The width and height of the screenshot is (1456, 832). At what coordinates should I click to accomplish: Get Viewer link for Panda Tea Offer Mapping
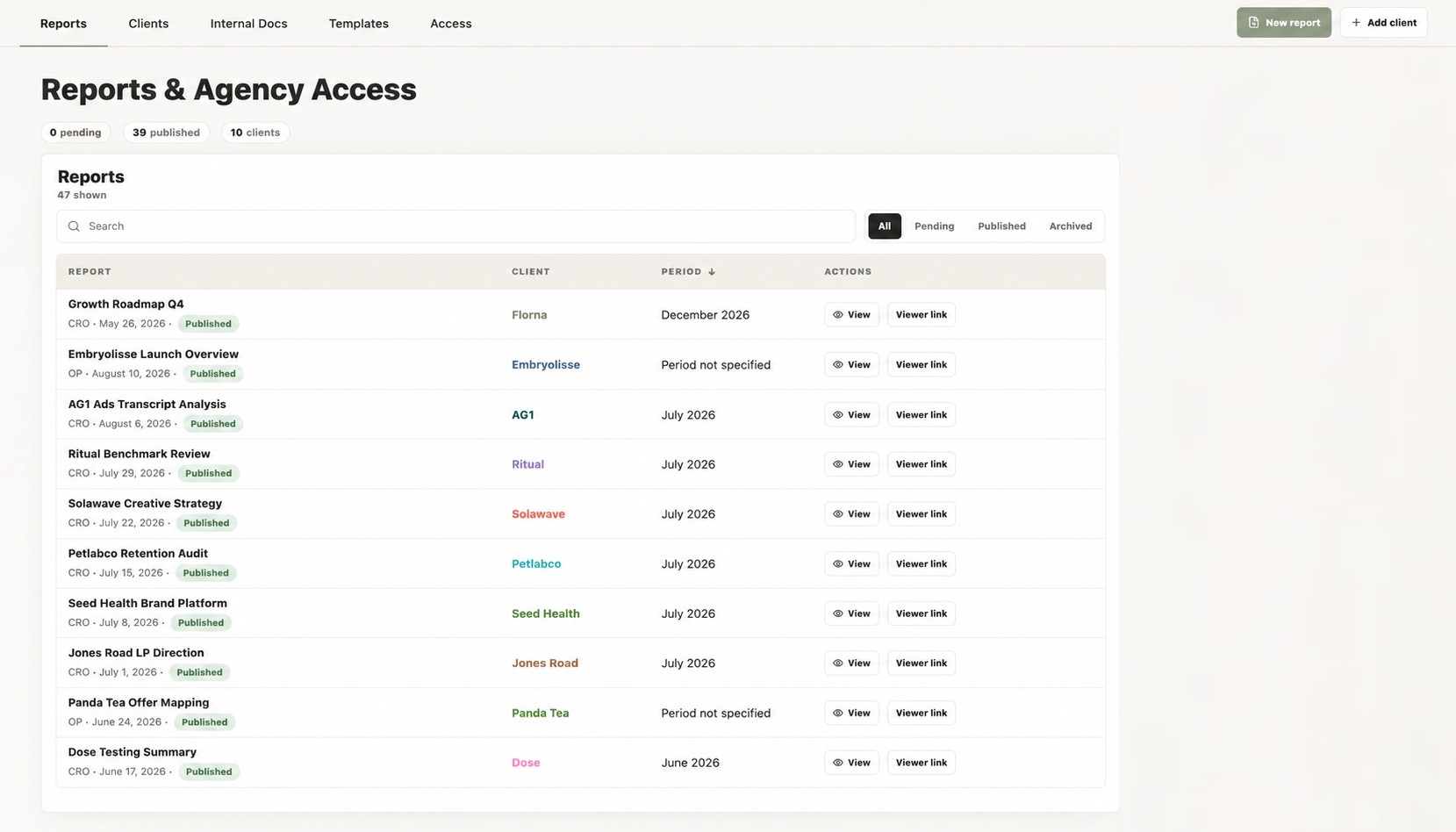922,714
